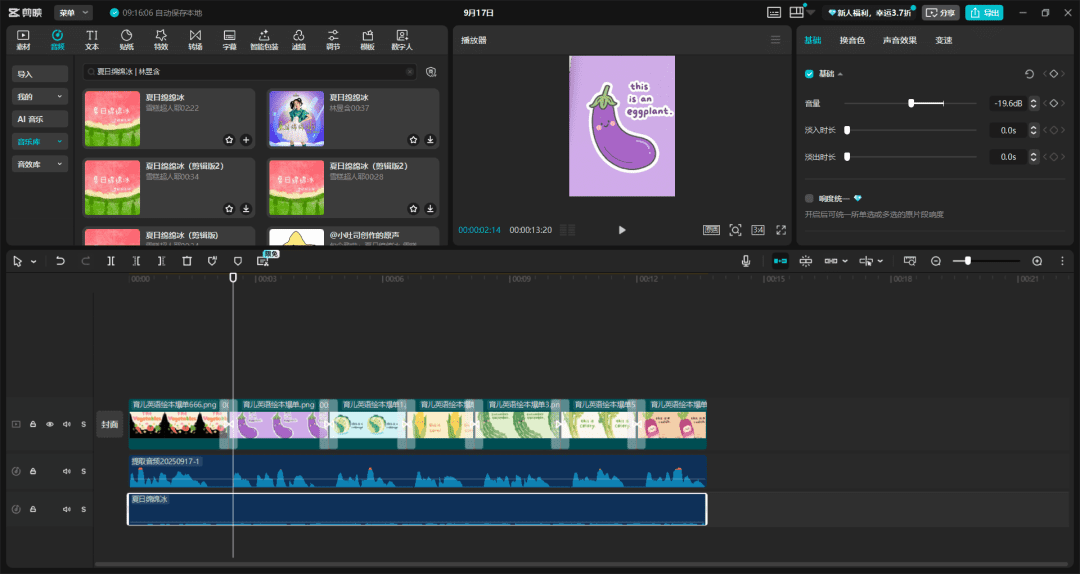The height and width of the screenshot is (574, 1080).
Task: Open the preview axis options dropdown arrow
Action: tap(880, 262)
